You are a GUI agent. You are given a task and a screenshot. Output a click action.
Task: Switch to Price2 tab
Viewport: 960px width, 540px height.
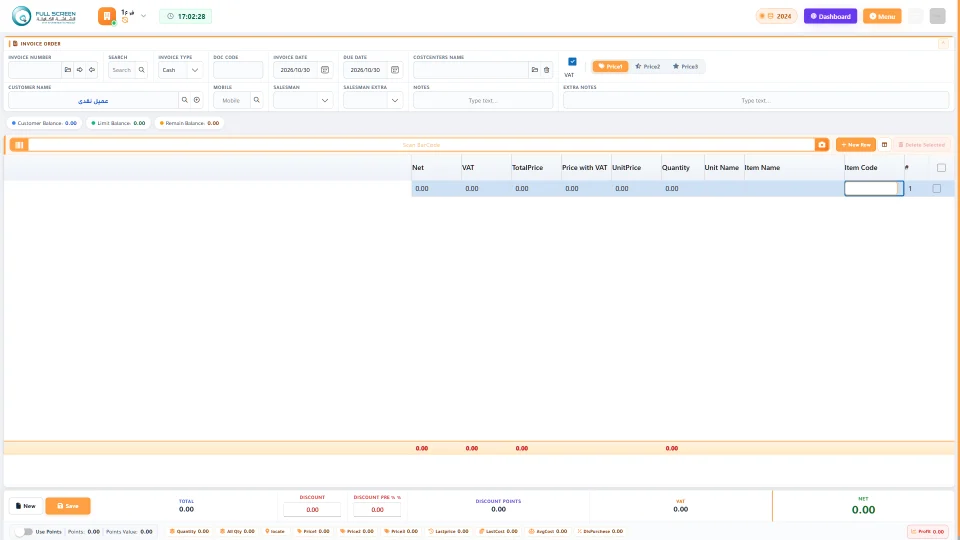tap(648, 66)
